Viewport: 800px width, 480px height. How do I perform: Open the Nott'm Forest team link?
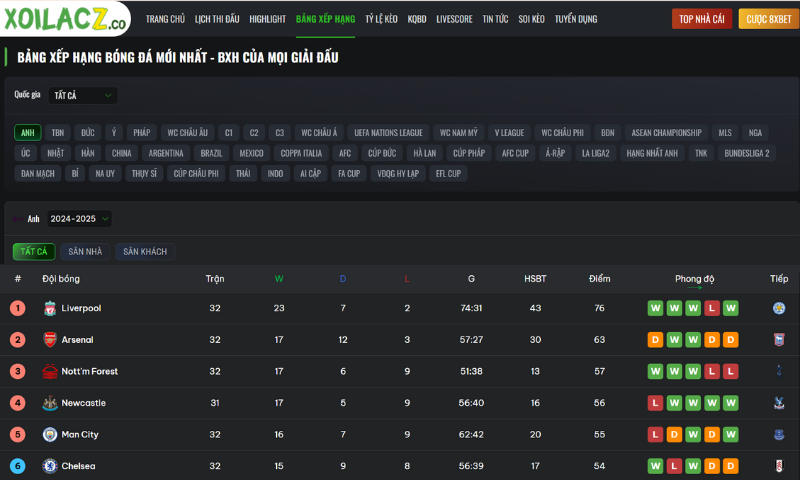pos(89,371)
